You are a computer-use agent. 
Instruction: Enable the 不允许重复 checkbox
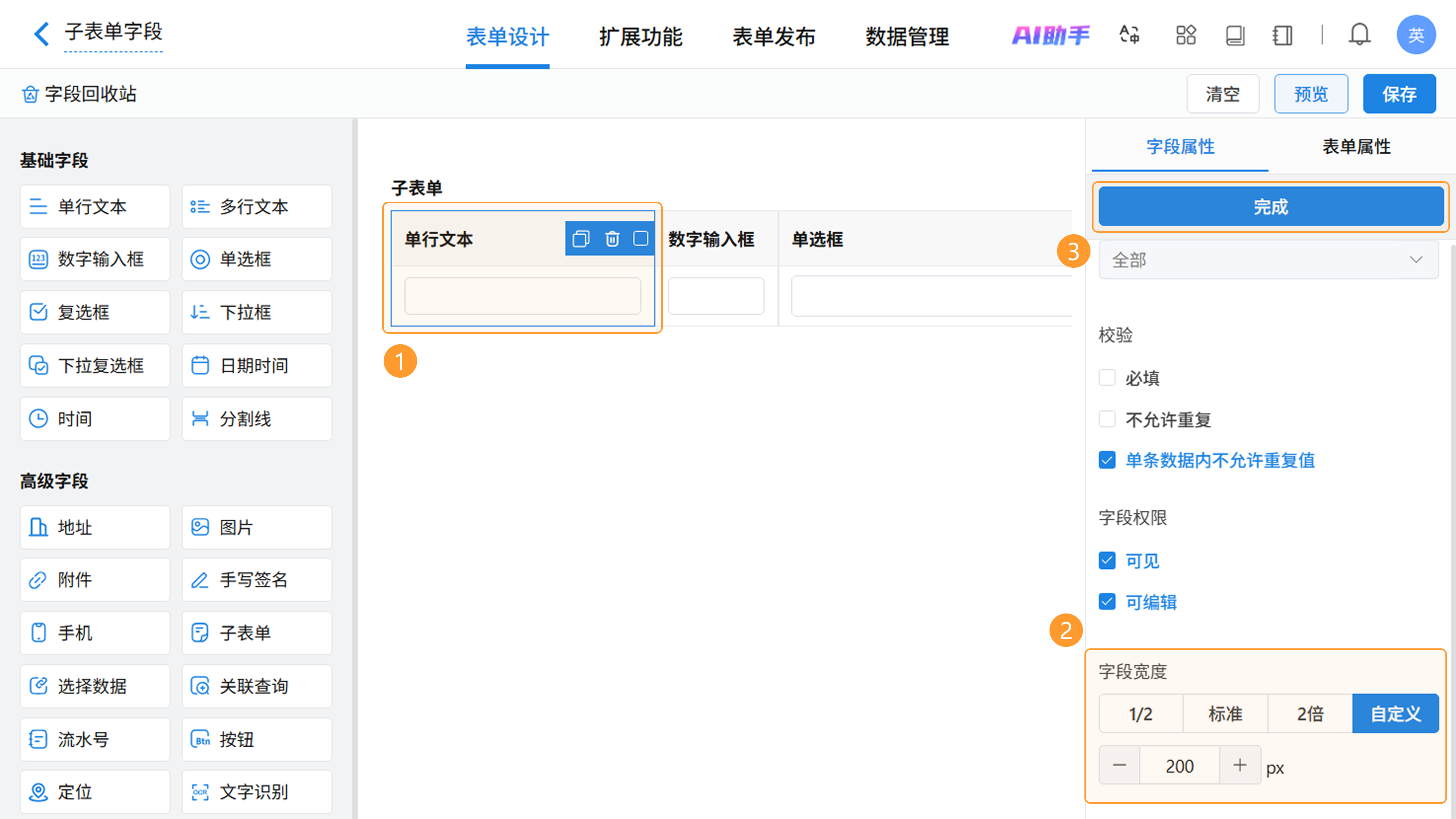(1107, 419)
